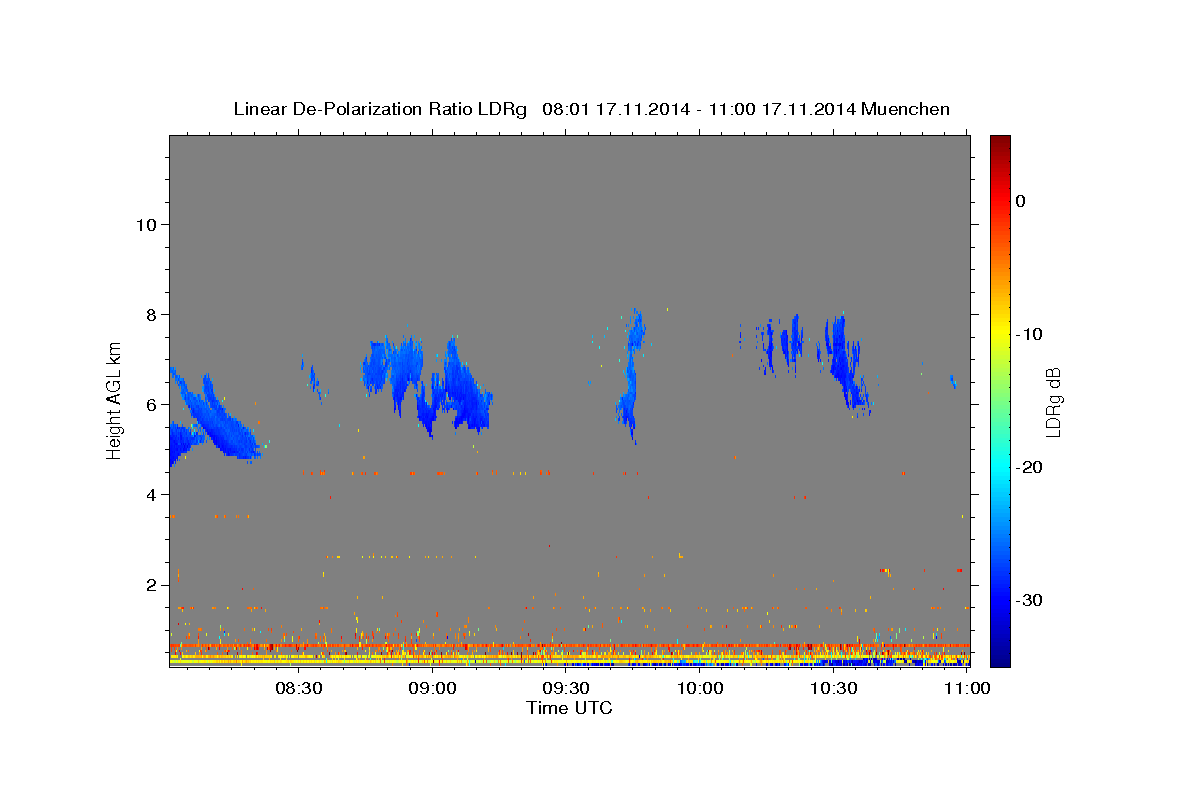Screen dimensions: 1200x800
Task: Click the height axis label '4'
Action: pyautogui.click(x=150, y=494)
